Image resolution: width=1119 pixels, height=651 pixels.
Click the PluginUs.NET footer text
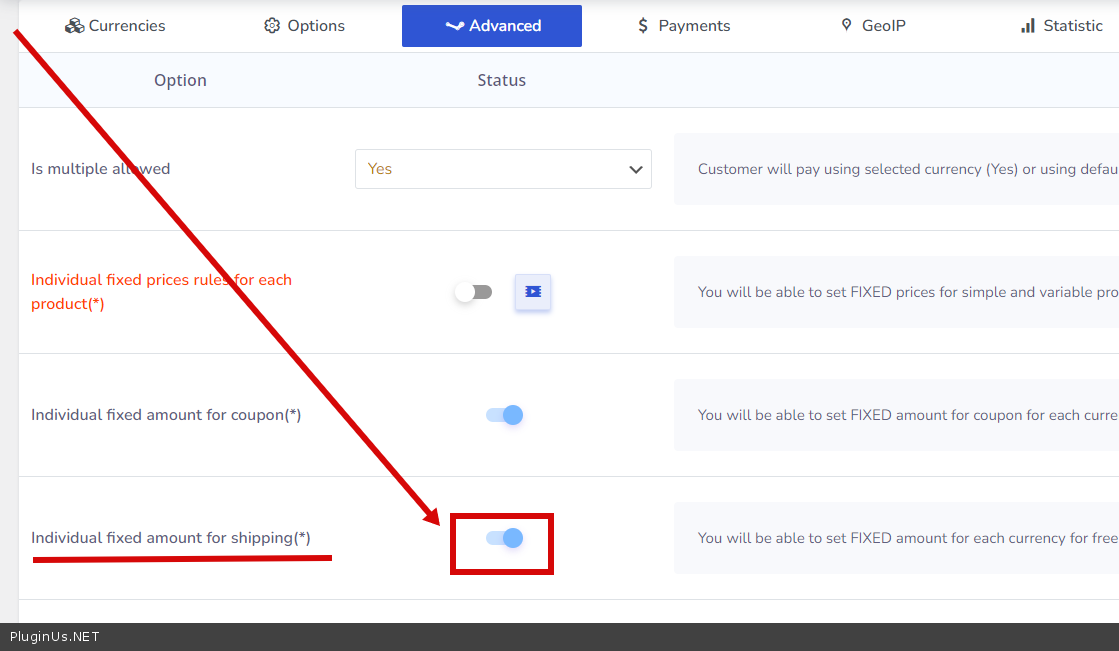click(x=55, y=637)
